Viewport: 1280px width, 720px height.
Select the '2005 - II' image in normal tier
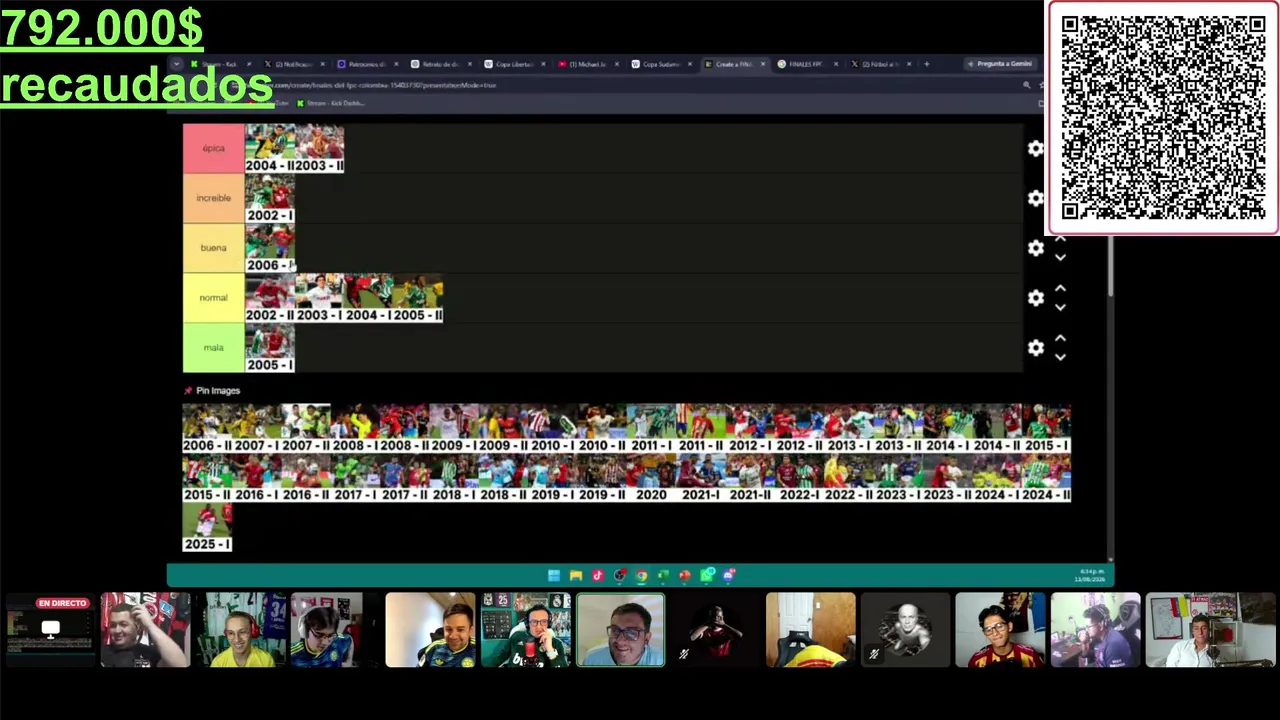[x=418, y=298]
